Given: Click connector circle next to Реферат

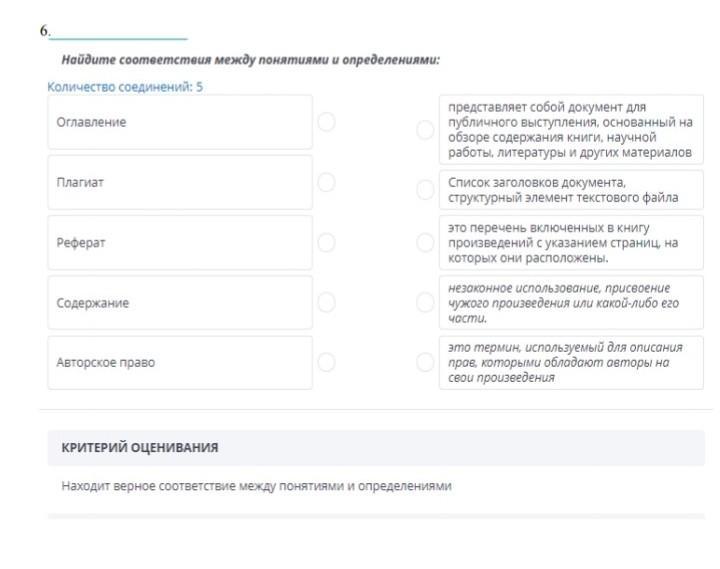Looking at the screenshot, I should pos(326,242).
